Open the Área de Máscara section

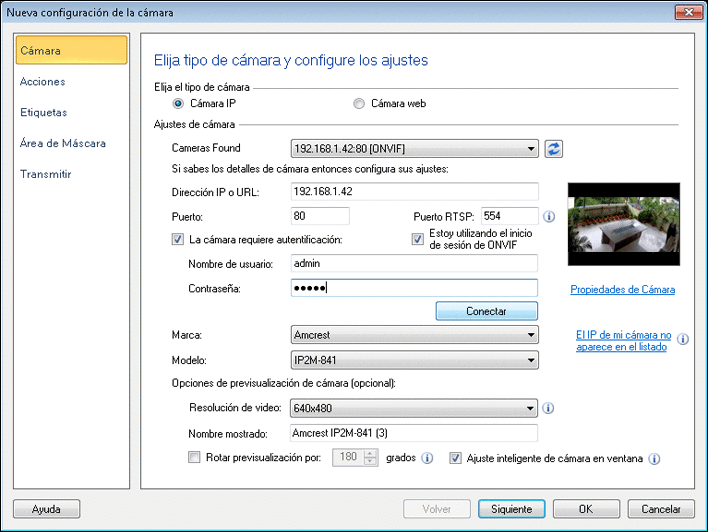coord(63,143)
